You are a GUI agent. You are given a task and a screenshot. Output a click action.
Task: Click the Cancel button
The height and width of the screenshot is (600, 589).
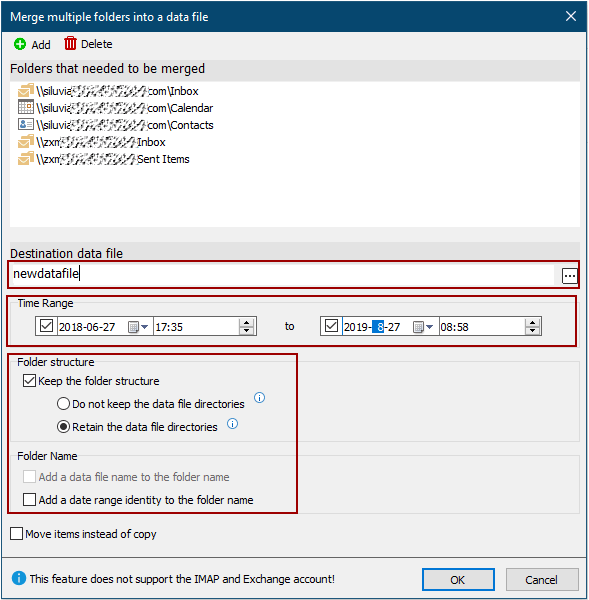pos(542,580)
